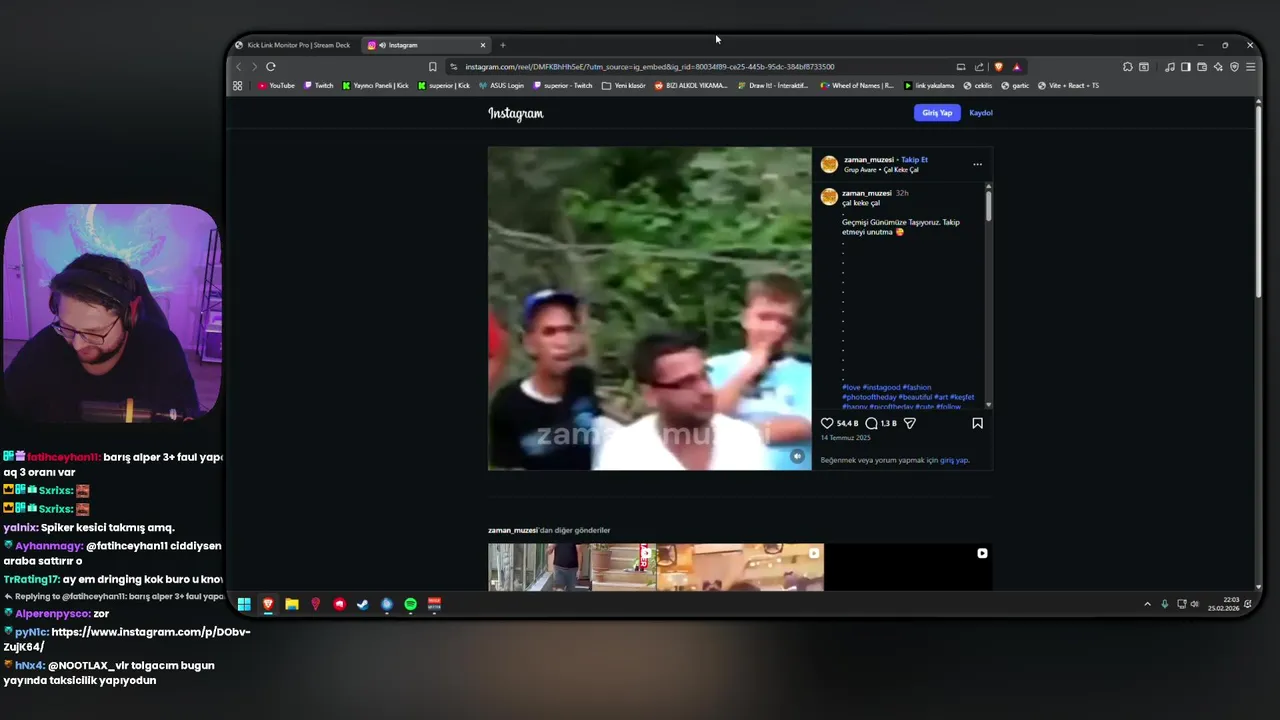The height and width of the screenshot is (720, 1280).
Task: Open the Brave Rewards triangle icon
Action: [x=1016, y=67]
